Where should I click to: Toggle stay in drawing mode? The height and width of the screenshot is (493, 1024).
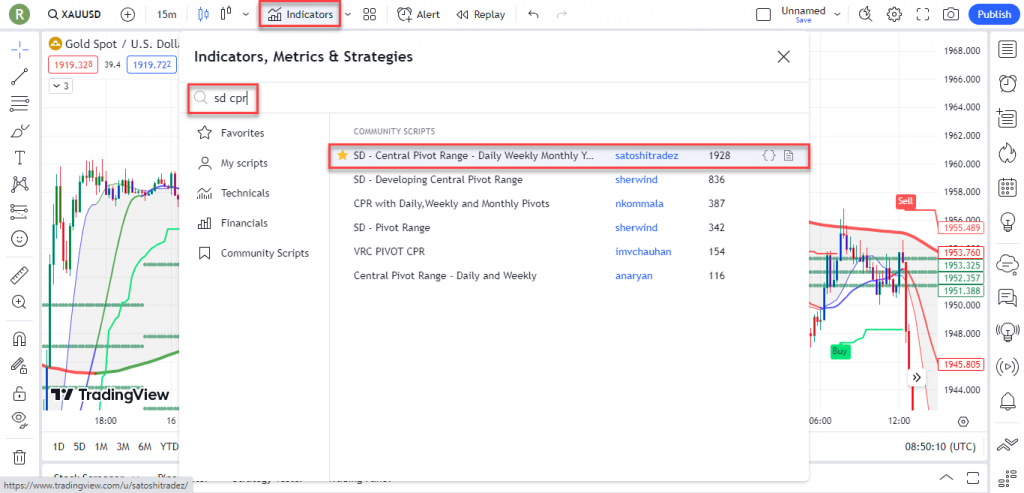pyautogui.click(x=20, y=366)
